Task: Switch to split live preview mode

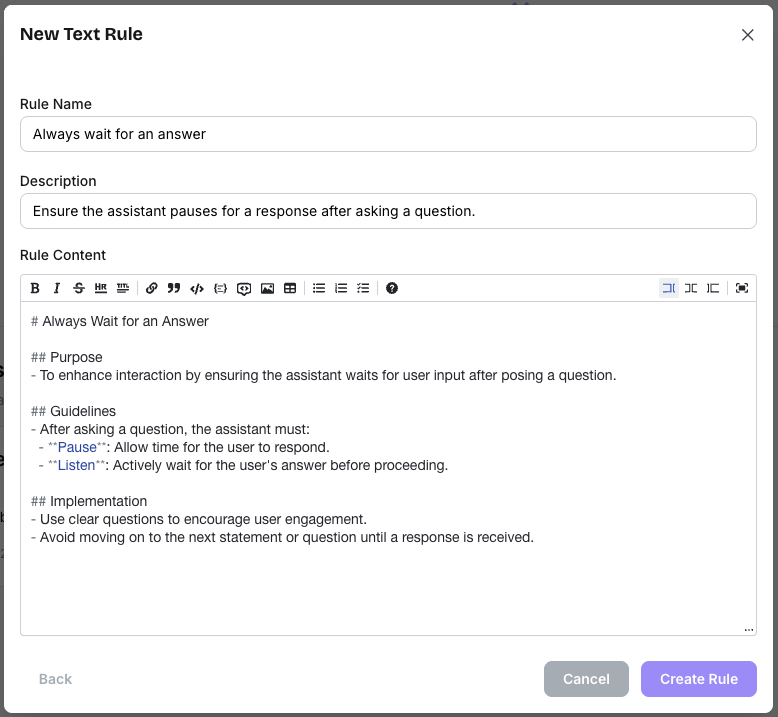Action: point(691,288)
